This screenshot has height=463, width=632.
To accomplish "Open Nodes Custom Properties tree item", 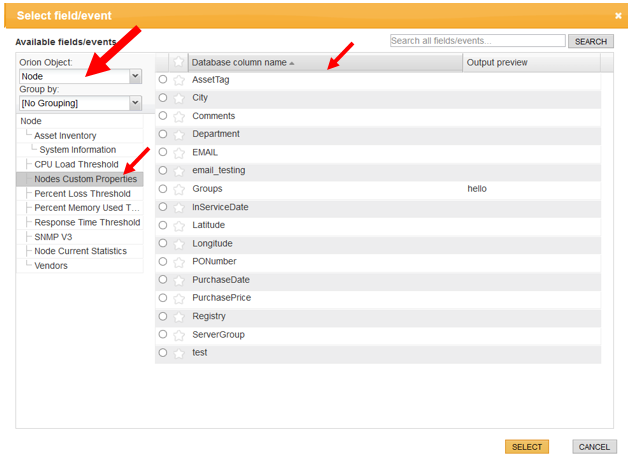I will [x=85, y=179].
